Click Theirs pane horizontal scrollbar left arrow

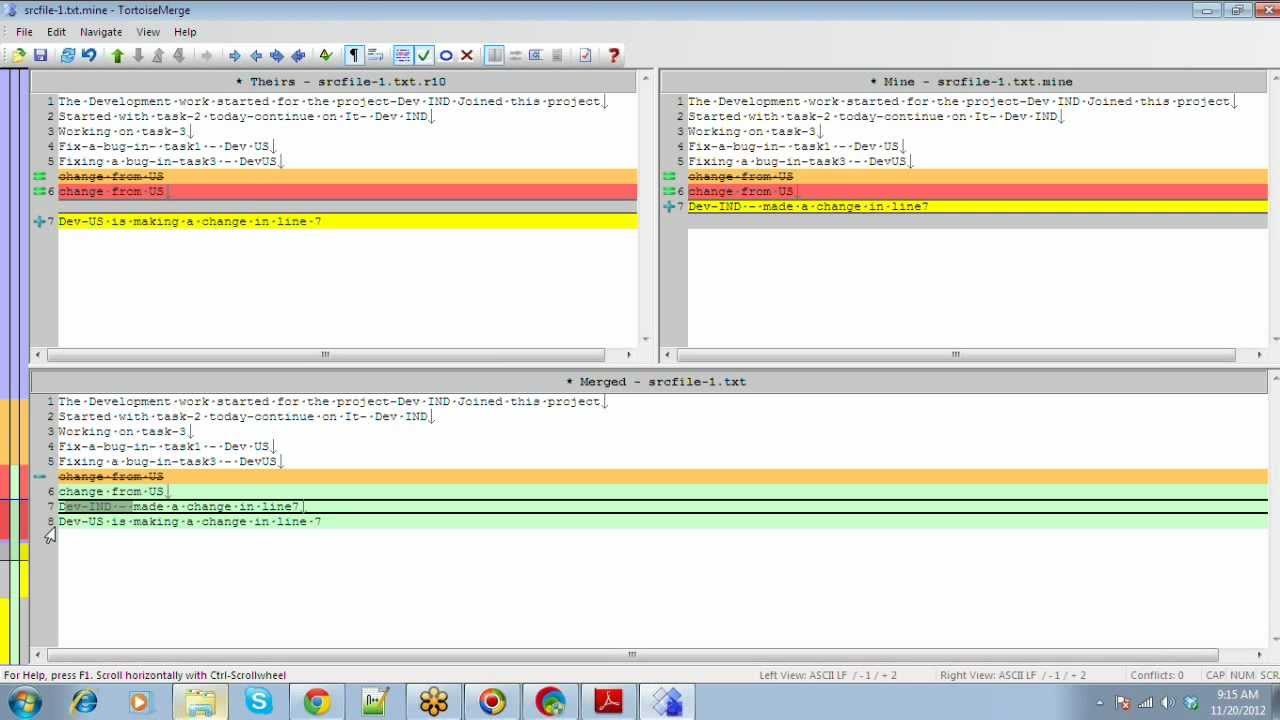(38, 354)
